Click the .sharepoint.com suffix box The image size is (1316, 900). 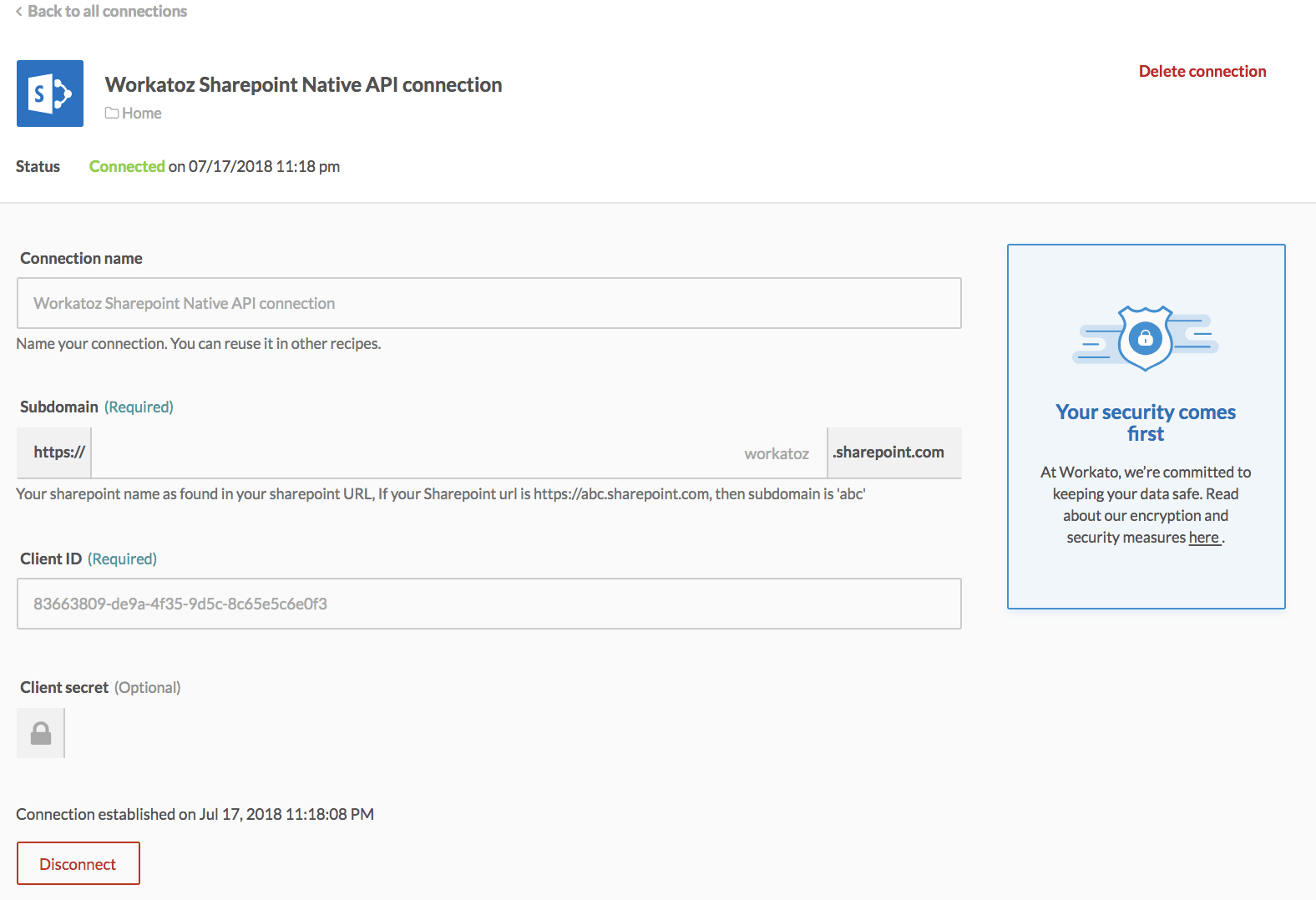[x=893, y=453]
